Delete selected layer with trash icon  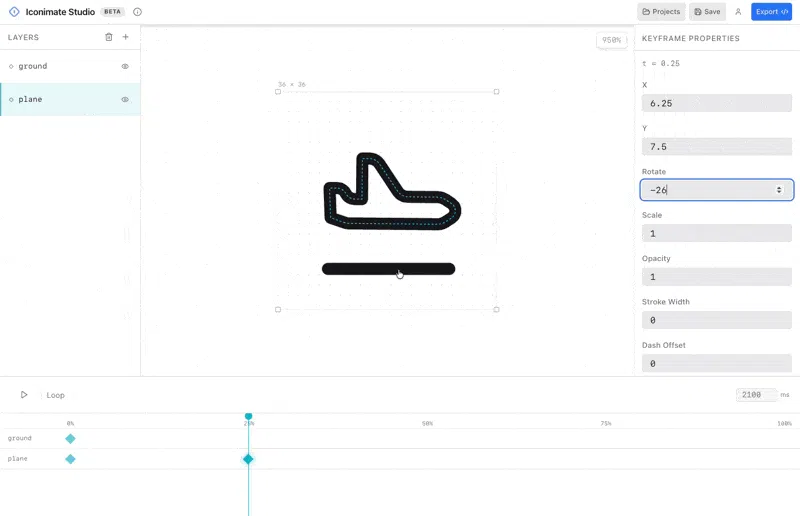click(109, 37)
